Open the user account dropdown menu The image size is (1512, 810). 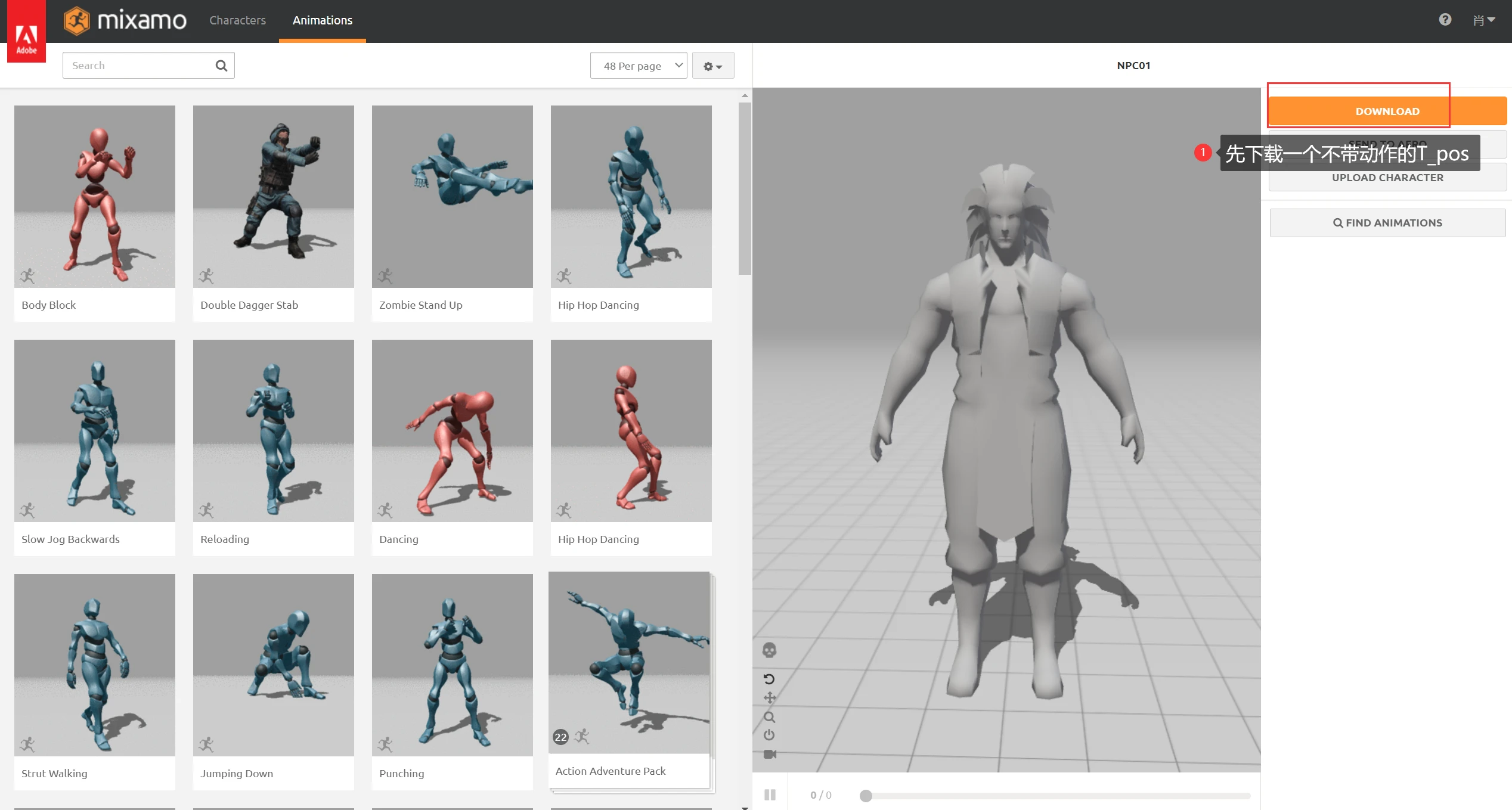pyautogui.click(x=1483, y=20)
